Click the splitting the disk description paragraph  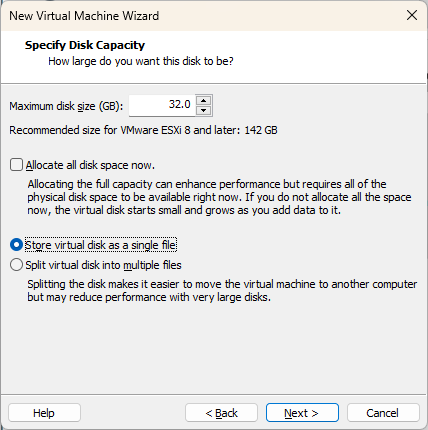[222, 291]
